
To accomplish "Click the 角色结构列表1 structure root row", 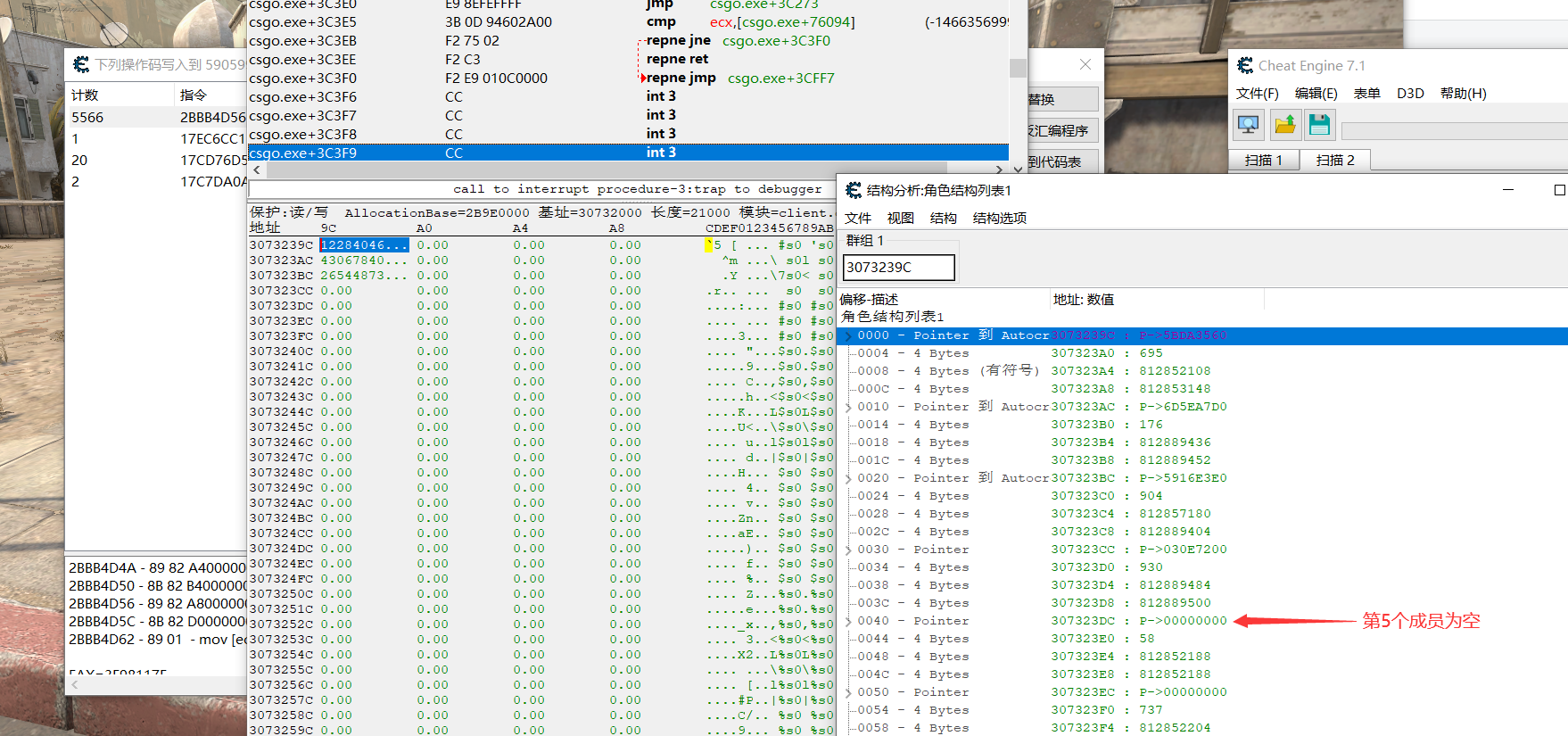I will tap(892, 317).
